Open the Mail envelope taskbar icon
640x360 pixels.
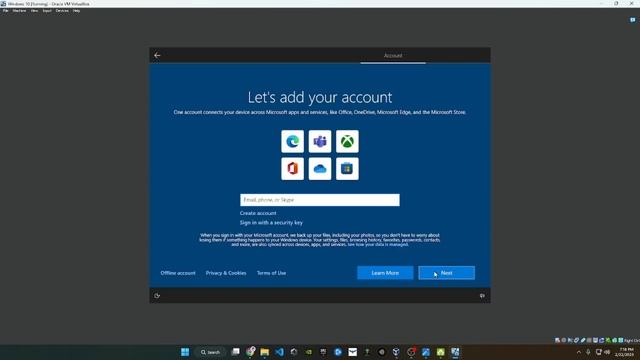[352, 352]
